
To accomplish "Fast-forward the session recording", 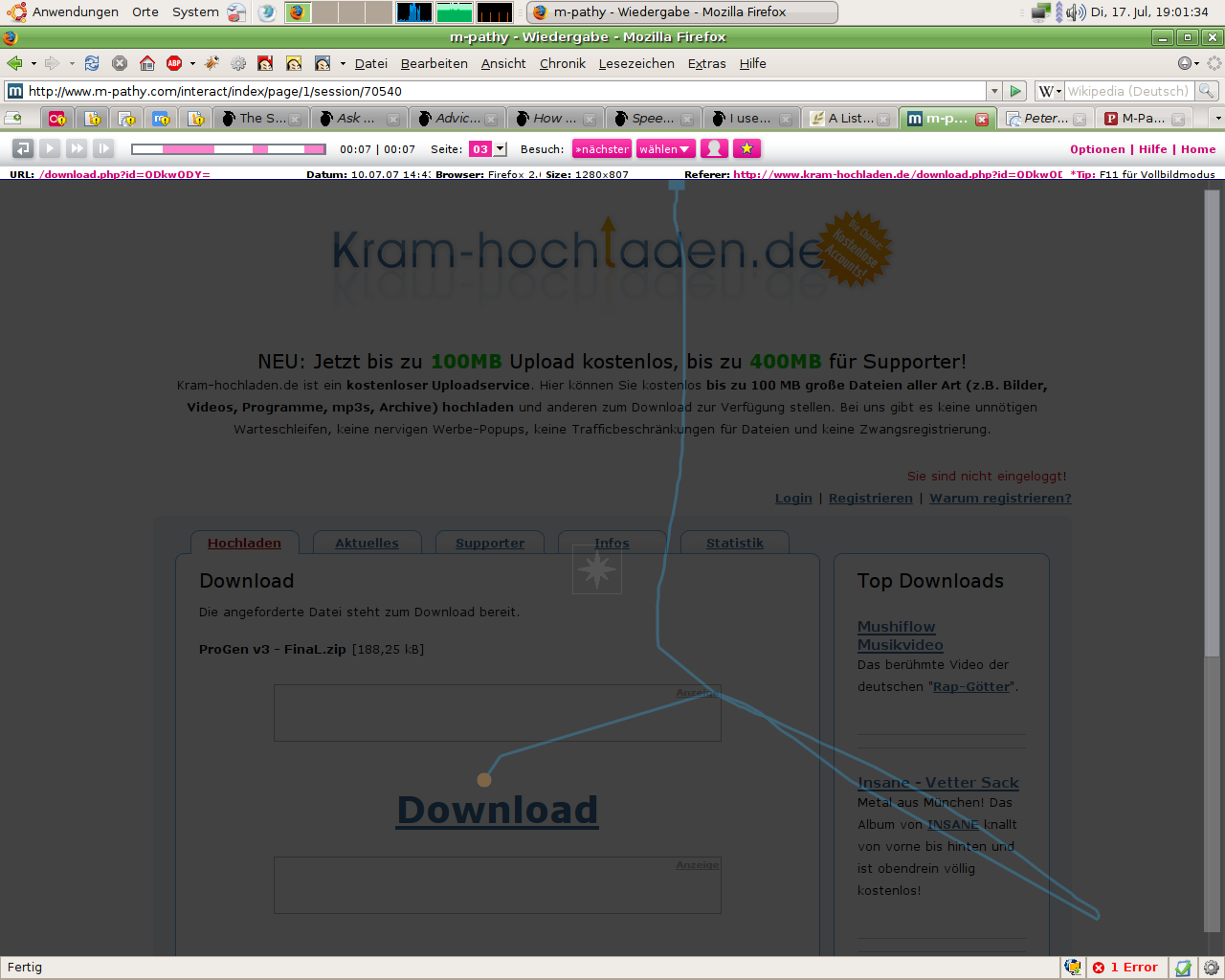I will coord(77,148).
